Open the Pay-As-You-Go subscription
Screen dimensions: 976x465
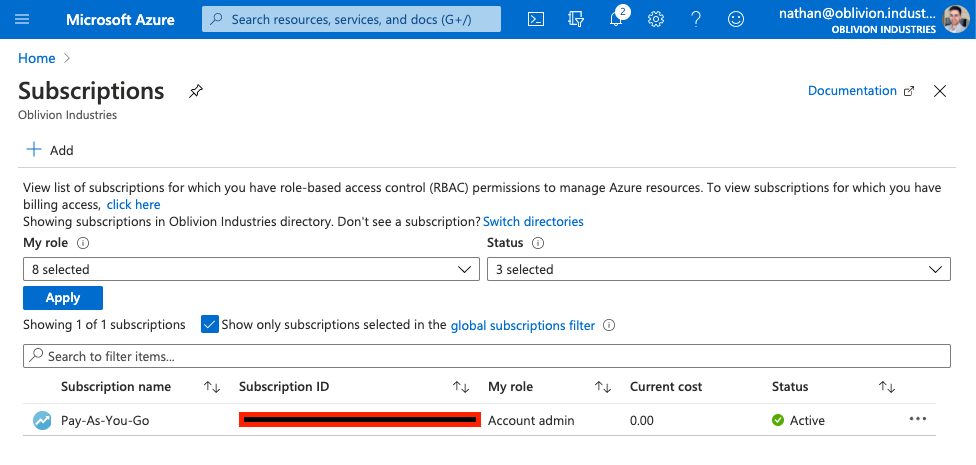(105, 420)
